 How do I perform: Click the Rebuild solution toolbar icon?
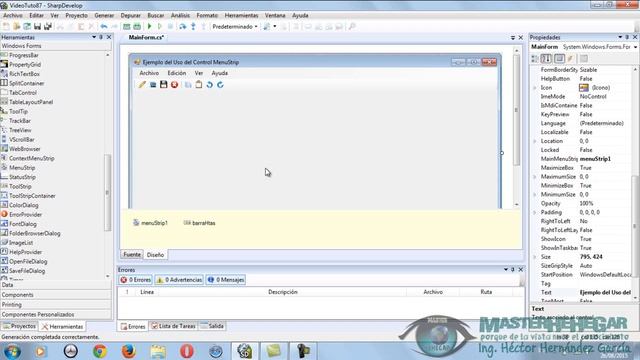pyautogui.click(x=137, y=27)
